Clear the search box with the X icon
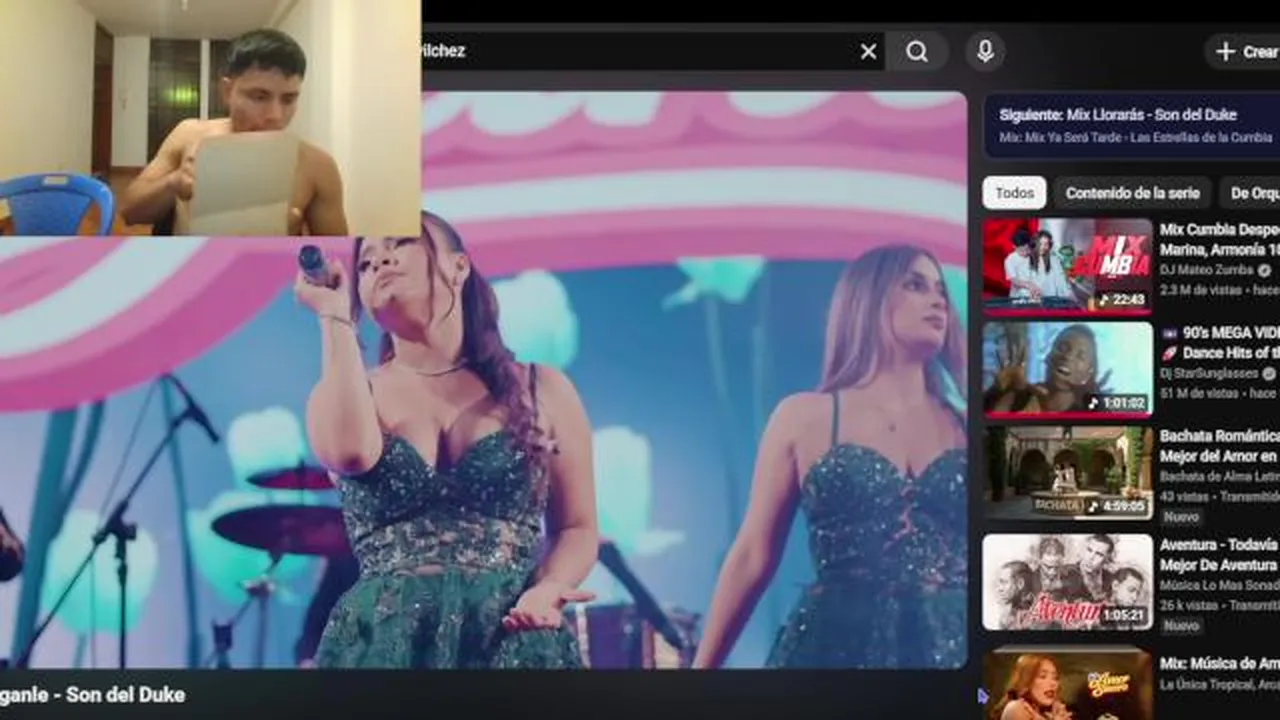 point(868,52)
